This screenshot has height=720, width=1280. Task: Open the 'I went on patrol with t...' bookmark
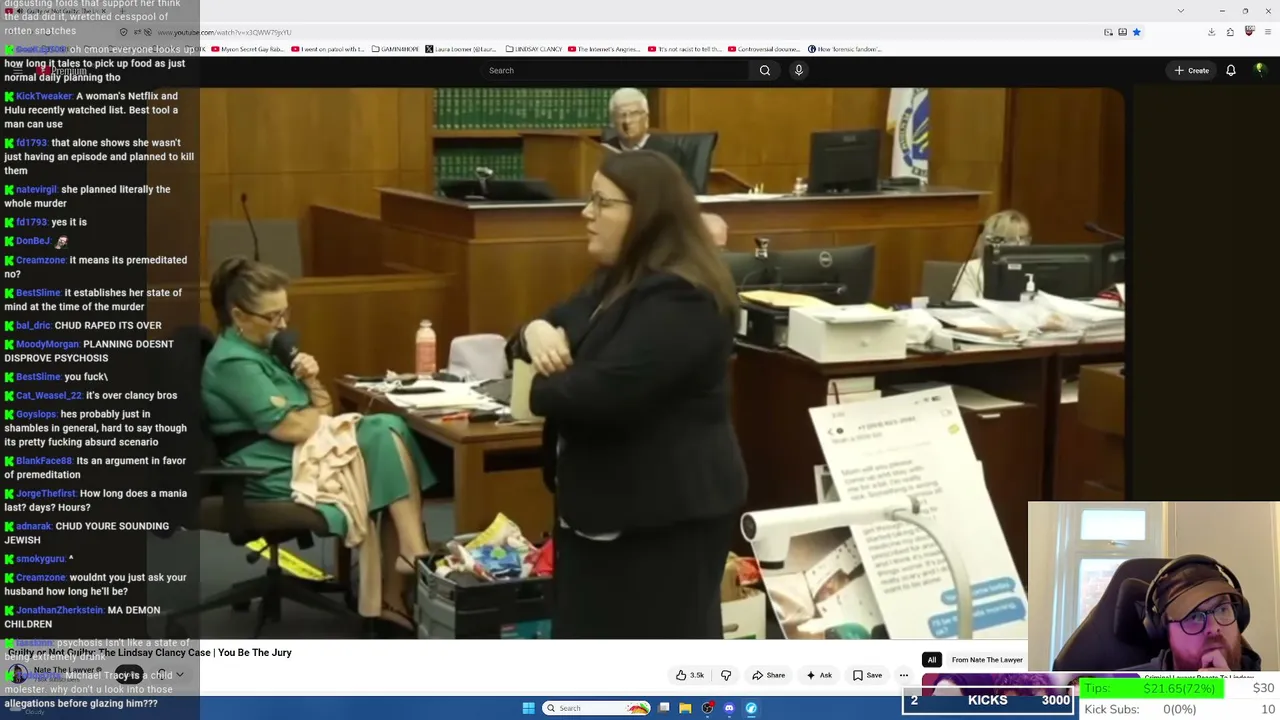328,49
